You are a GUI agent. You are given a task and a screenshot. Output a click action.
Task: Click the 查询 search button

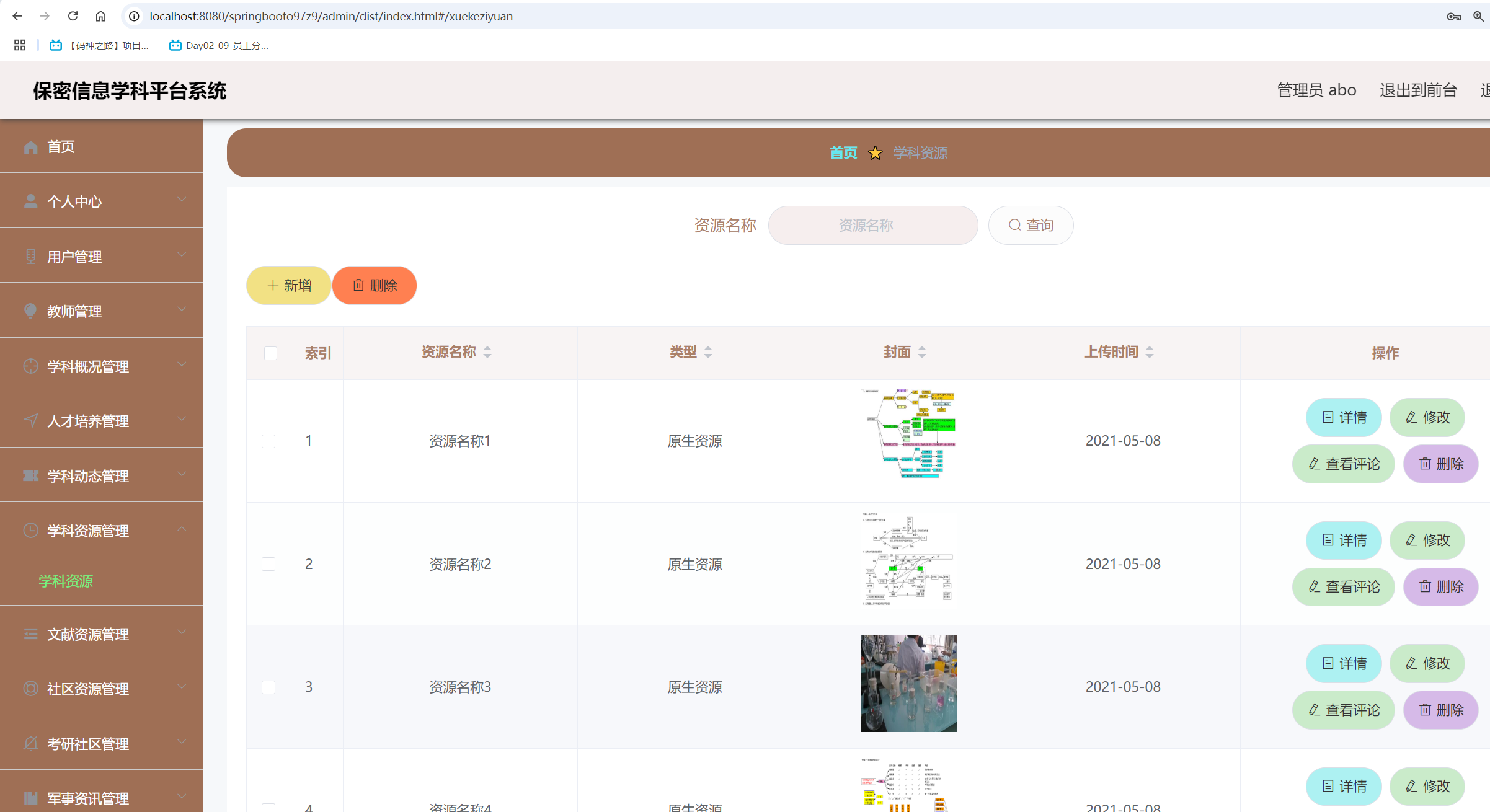click(1031, 225)
